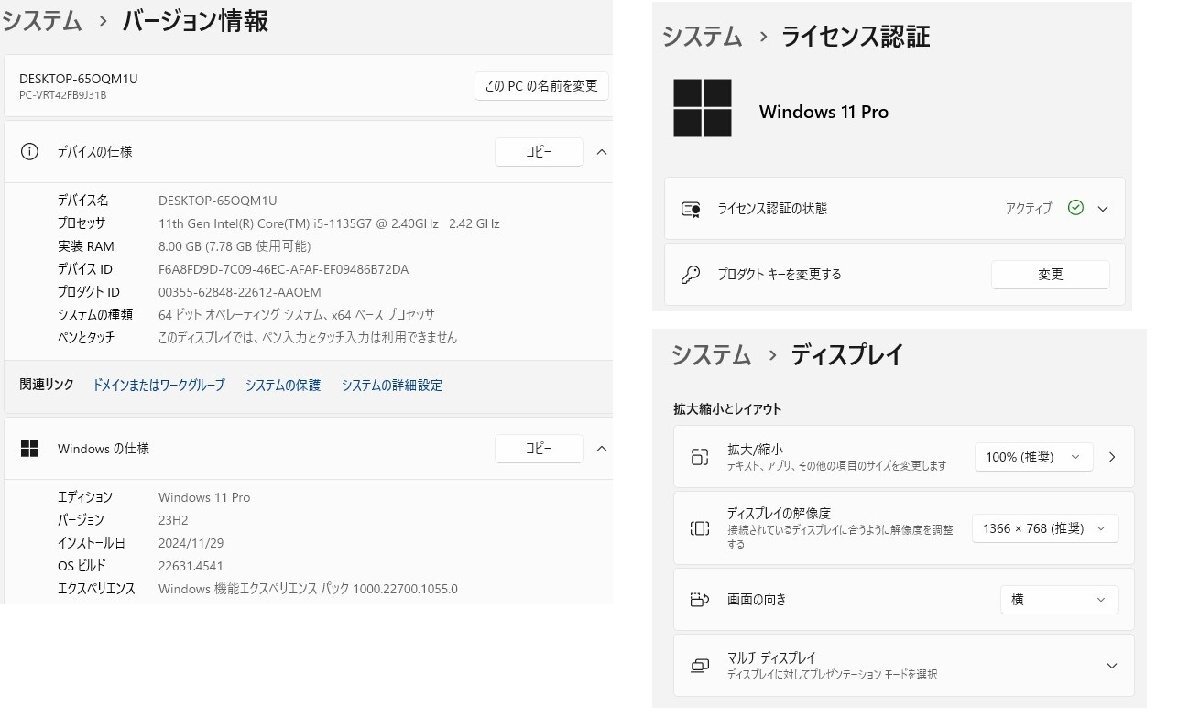The width and height of the screenshot is (1200, 717).
Task: Click the product ID 00355-62848-22612-AAOEM
Action: [x=240, y=292]
